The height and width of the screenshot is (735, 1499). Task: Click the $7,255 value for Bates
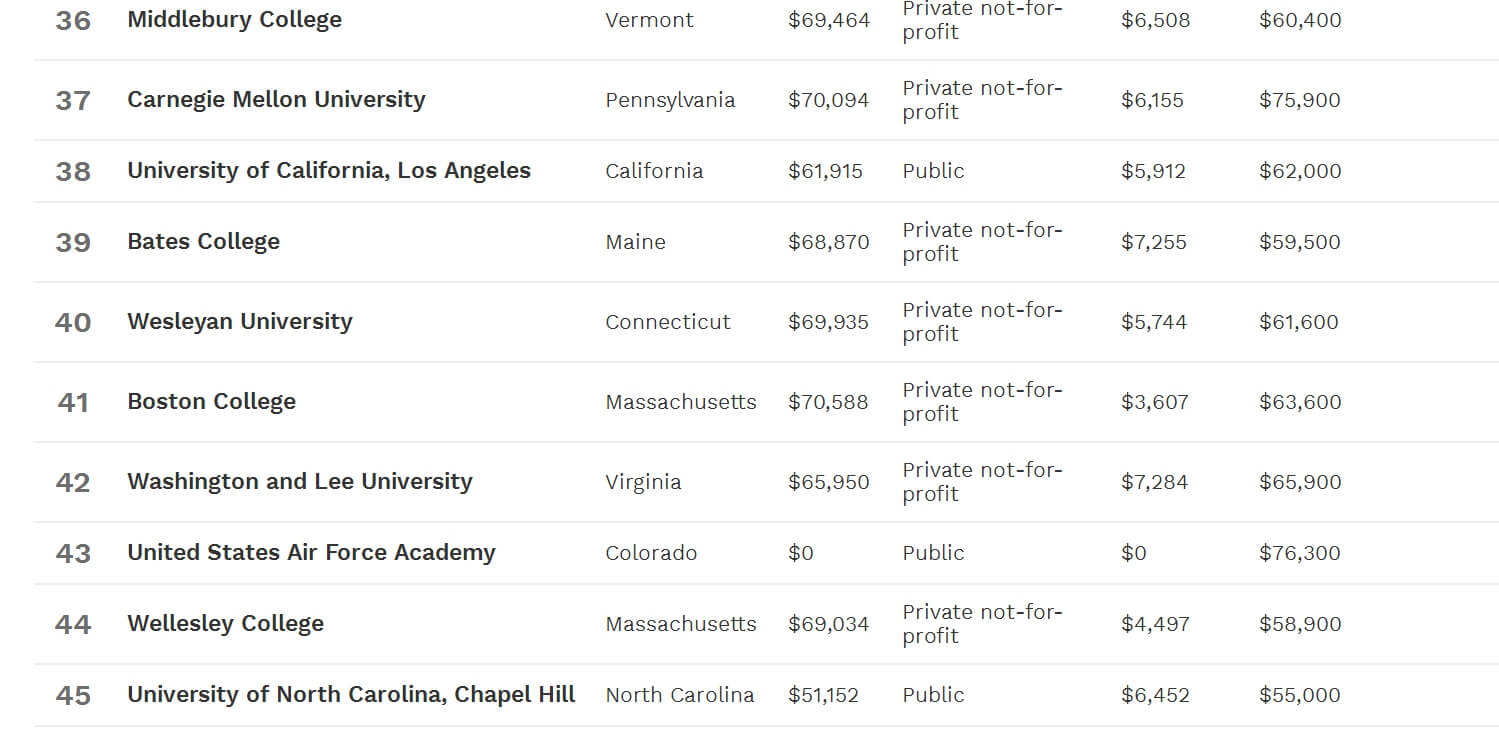pyautogui.click(x=1154, y=242)
